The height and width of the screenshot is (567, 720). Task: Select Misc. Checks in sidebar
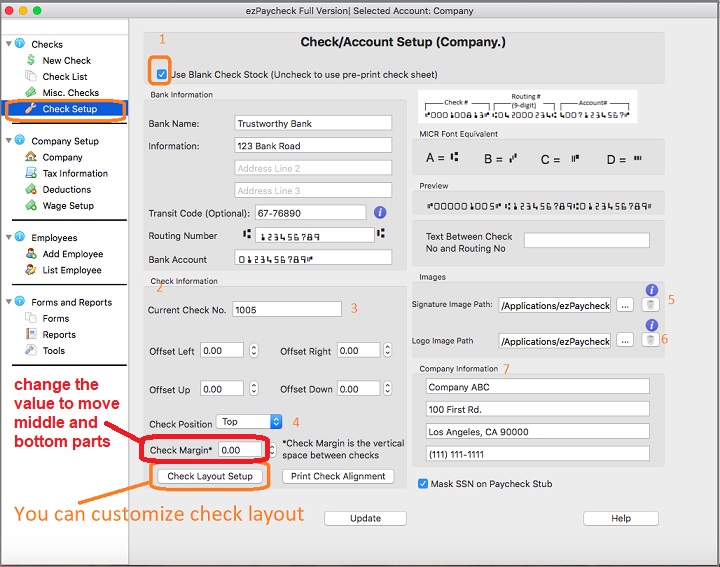pos(71,92)
